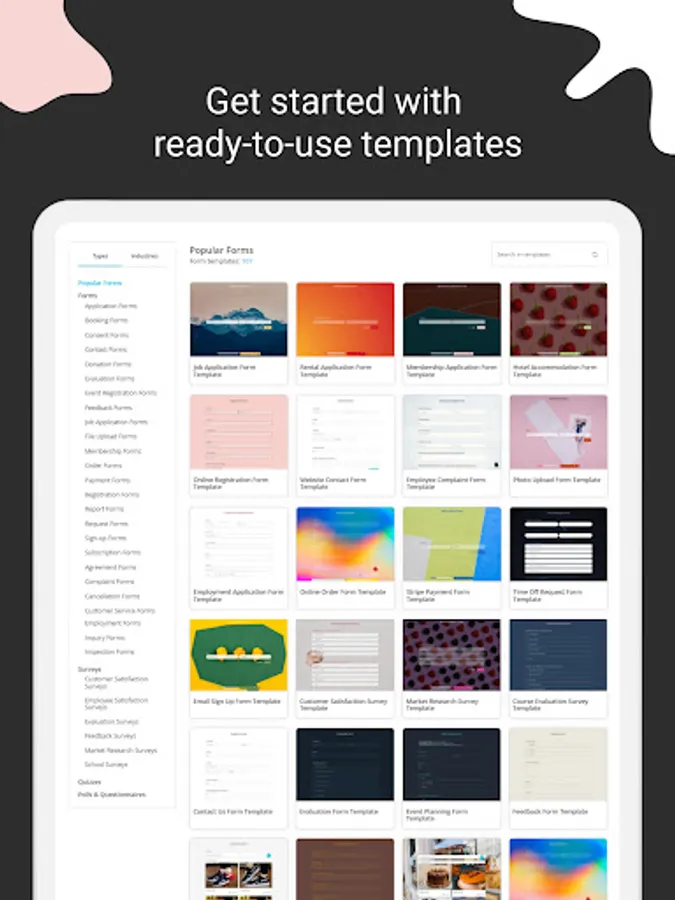Focus the Search in templates field

coord(549,254)
